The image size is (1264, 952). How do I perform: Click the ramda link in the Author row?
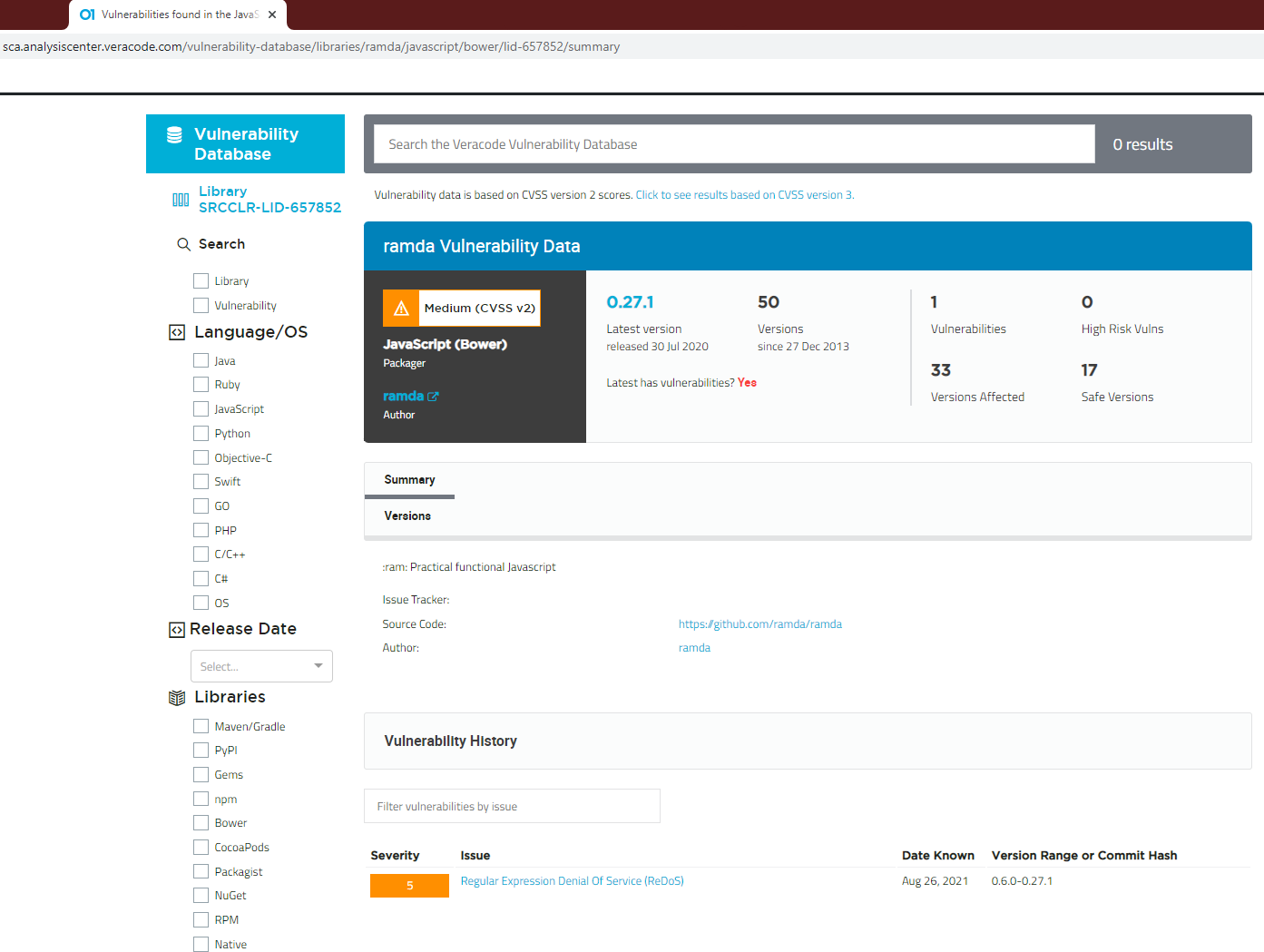coord(694,648)
